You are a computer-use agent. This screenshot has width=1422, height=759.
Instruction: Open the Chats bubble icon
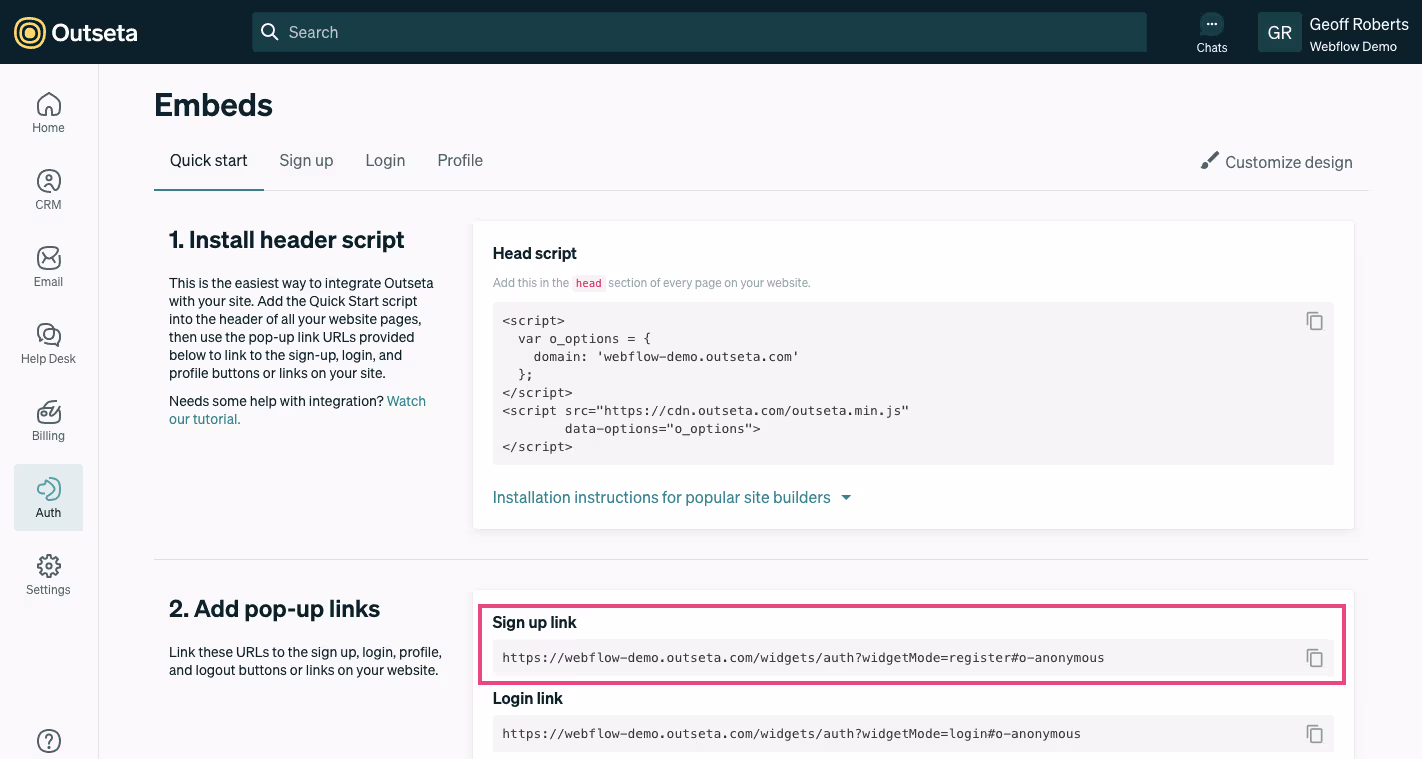pos(1211,24)
